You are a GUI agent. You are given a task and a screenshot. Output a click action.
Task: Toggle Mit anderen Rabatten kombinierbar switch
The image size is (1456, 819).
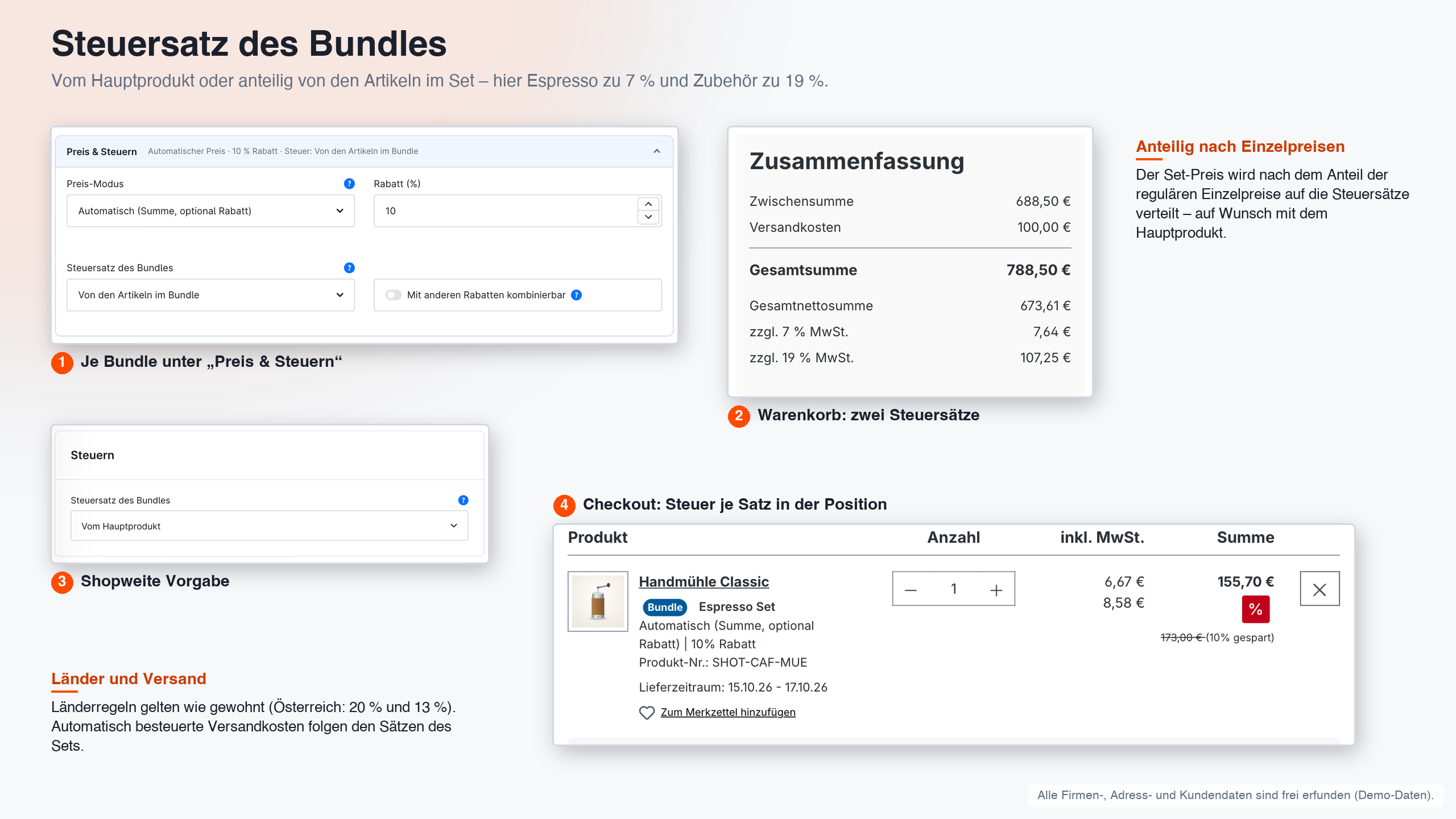click(393, 295)
